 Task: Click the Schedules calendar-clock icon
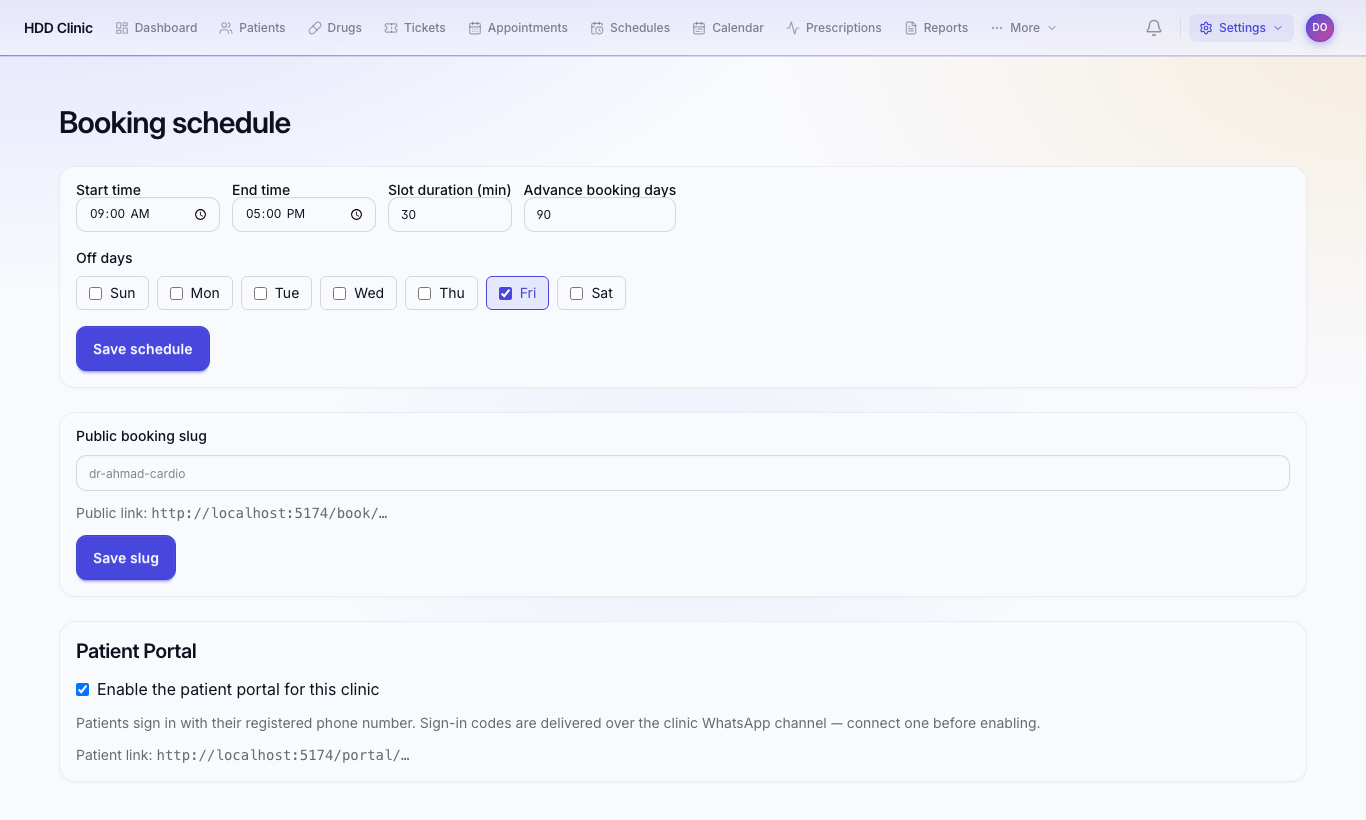point(597,28)
